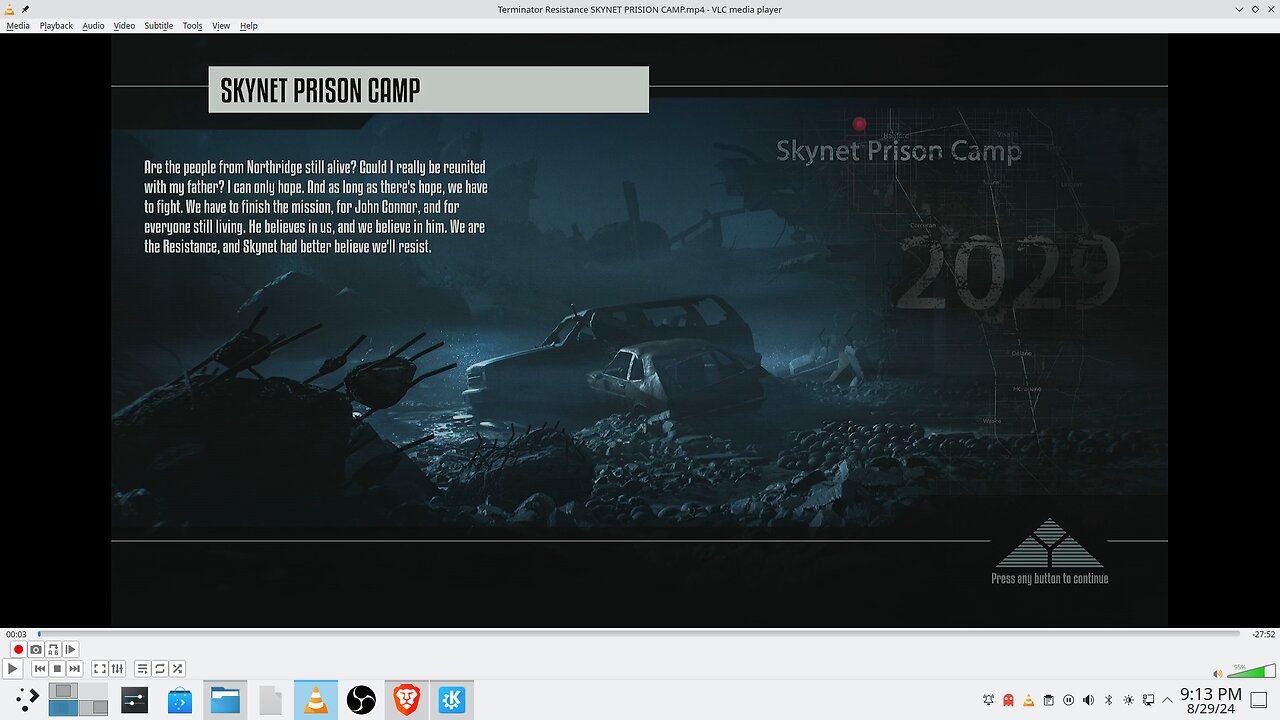Click the video display area
1280x720 pixels.
click(639, 330)
